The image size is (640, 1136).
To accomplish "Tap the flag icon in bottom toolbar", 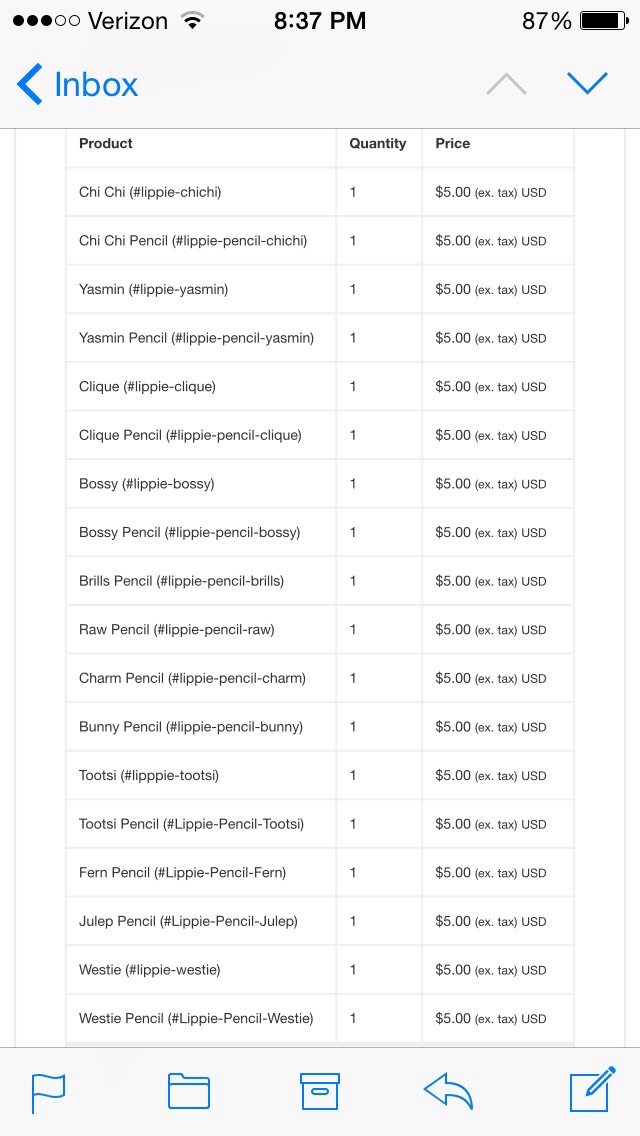I will 49,1092.
